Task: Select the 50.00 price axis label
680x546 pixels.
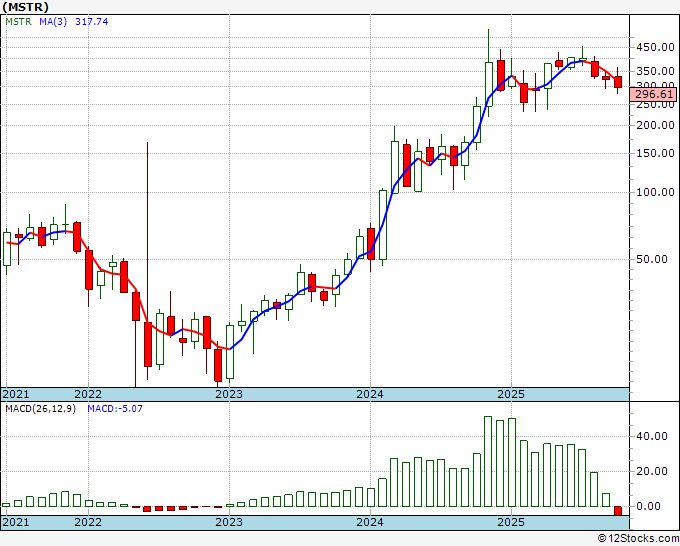Action: pos(651,259)
